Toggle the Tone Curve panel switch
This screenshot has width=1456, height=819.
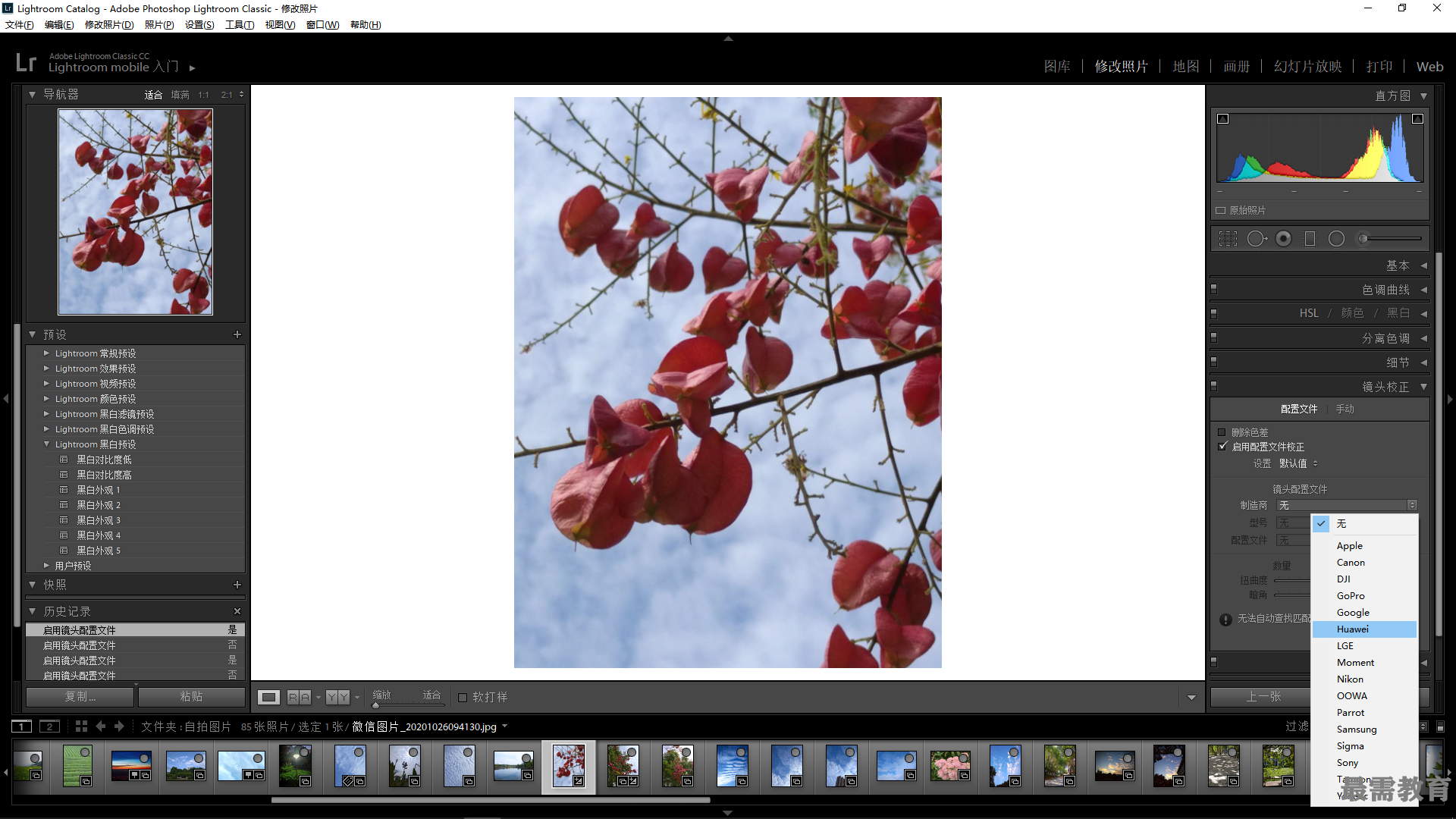[x=1214, y=290]
